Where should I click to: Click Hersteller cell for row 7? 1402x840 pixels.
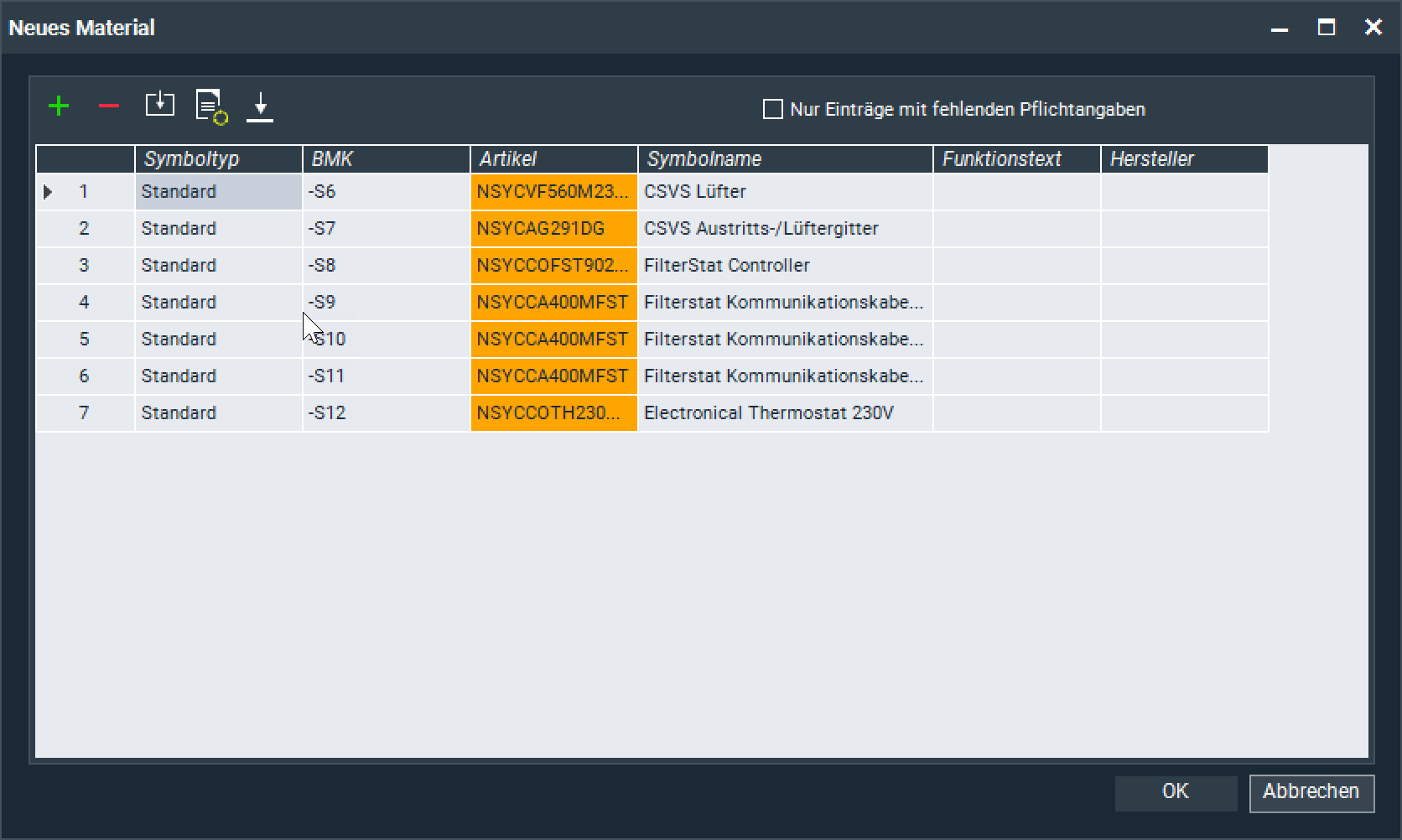click(x=1184, y=413)
